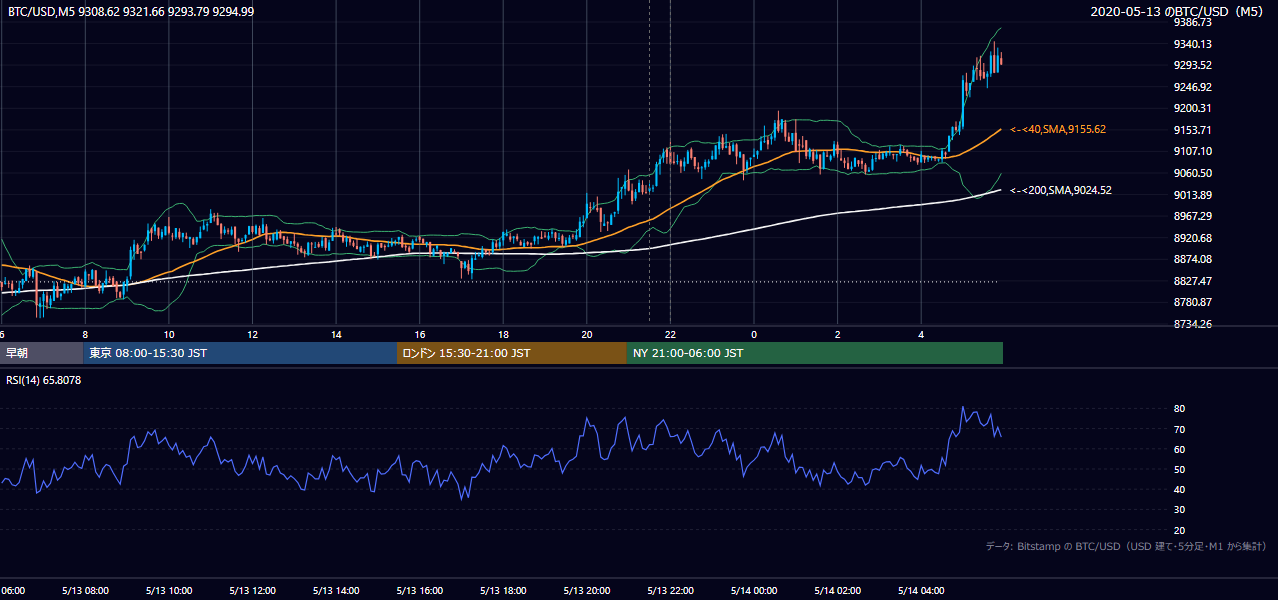Image resolution: width=1278 pixels, height=600 pixels.
Task: Click hour tick 16 under price chart
Action: pyautogui.click(x=420, y=335)
